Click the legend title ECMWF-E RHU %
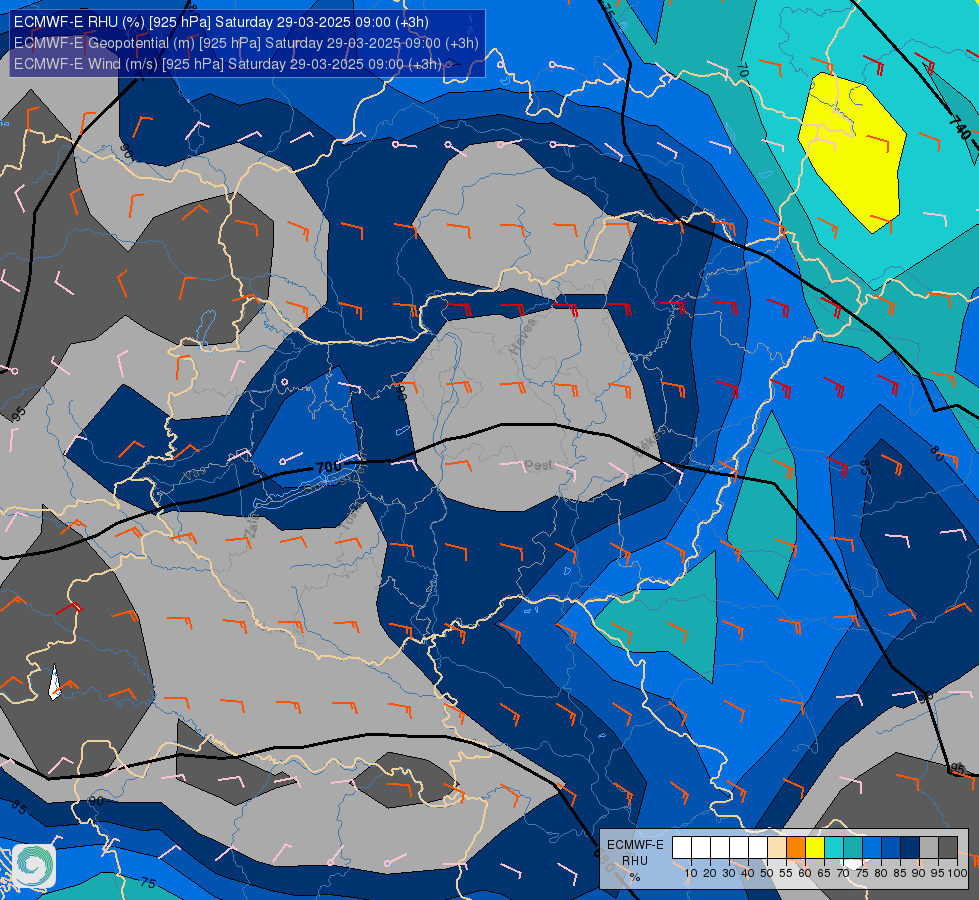This screenshot has width=979, height=900. tap(635, 861)
